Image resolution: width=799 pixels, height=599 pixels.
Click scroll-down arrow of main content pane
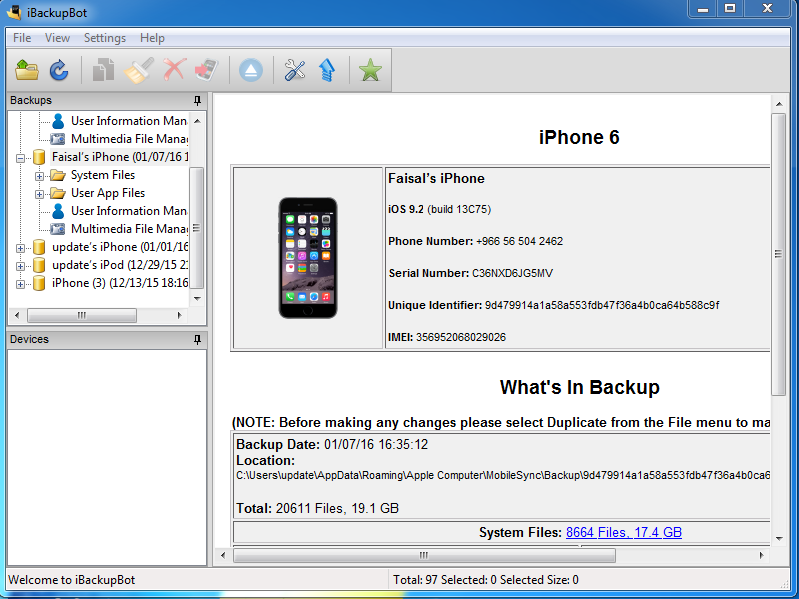tap(779, 538)
